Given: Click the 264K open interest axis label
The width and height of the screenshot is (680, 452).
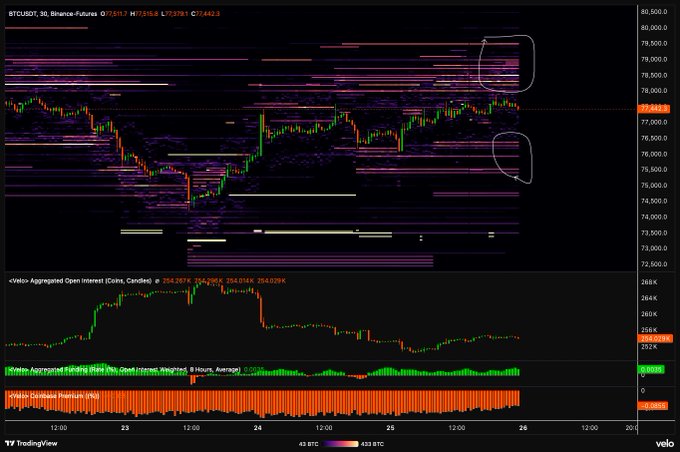Looking at the screenshot, I should (x=649, y=298).
